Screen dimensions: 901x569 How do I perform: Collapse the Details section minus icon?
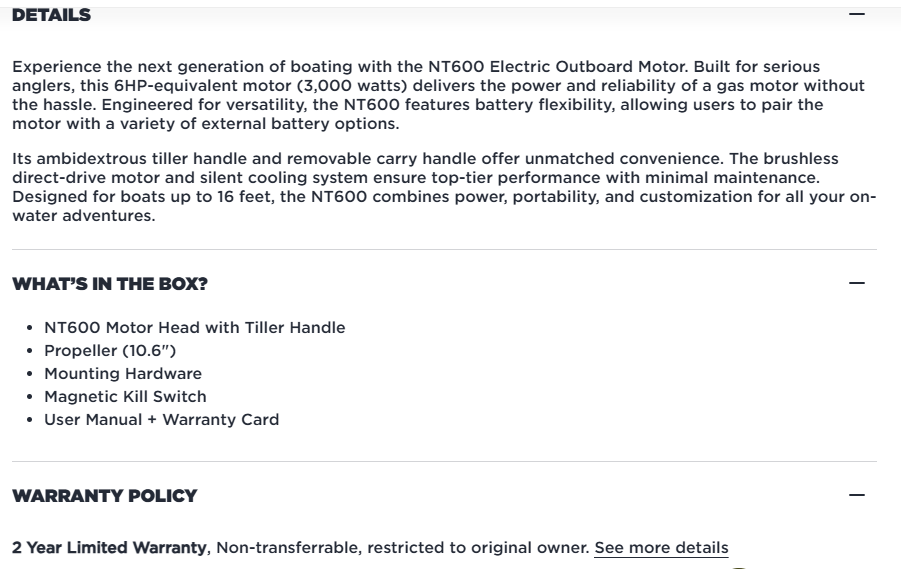(856, 15)
